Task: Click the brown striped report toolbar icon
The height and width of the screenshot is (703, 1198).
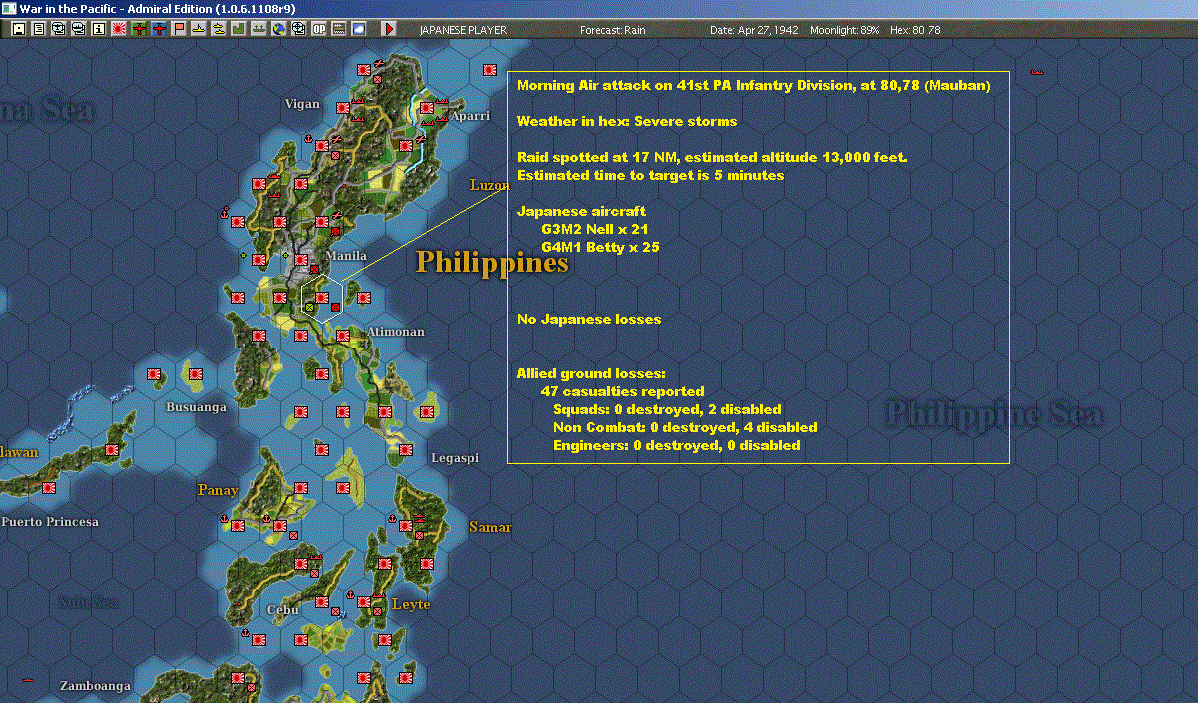Action: 338,29
